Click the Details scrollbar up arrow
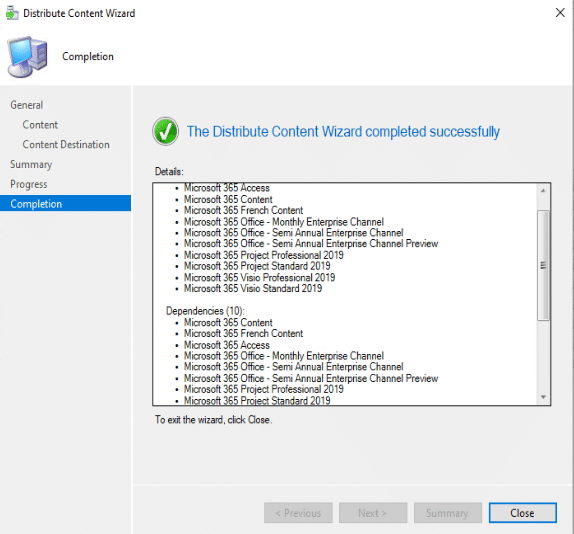This screenshot has height=534, width=574. (543, 190)
